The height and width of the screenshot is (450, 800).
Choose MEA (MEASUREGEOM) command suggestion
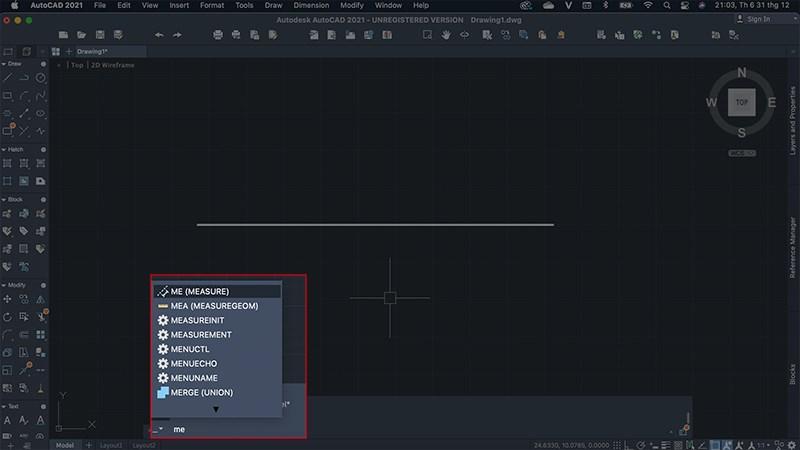pyautogui.click(x=217, y=306)
